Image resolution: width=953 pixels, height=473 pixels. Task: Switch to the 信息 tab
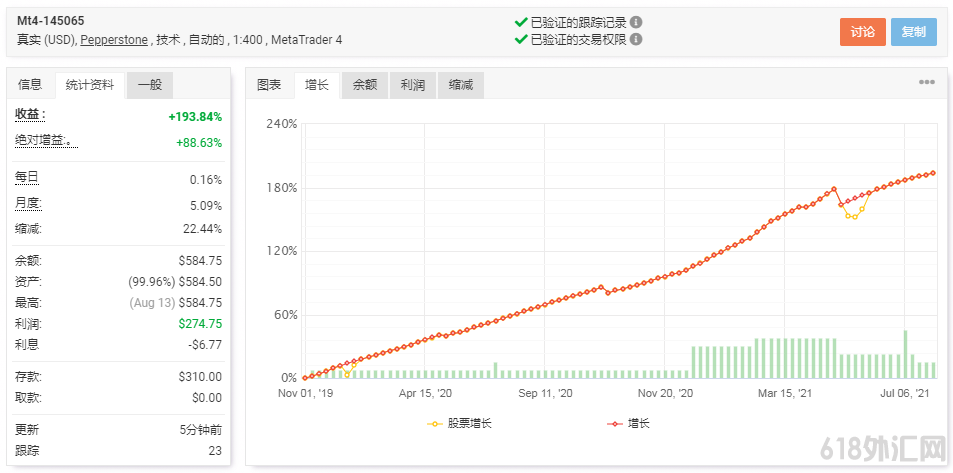(x=30, y=85)
